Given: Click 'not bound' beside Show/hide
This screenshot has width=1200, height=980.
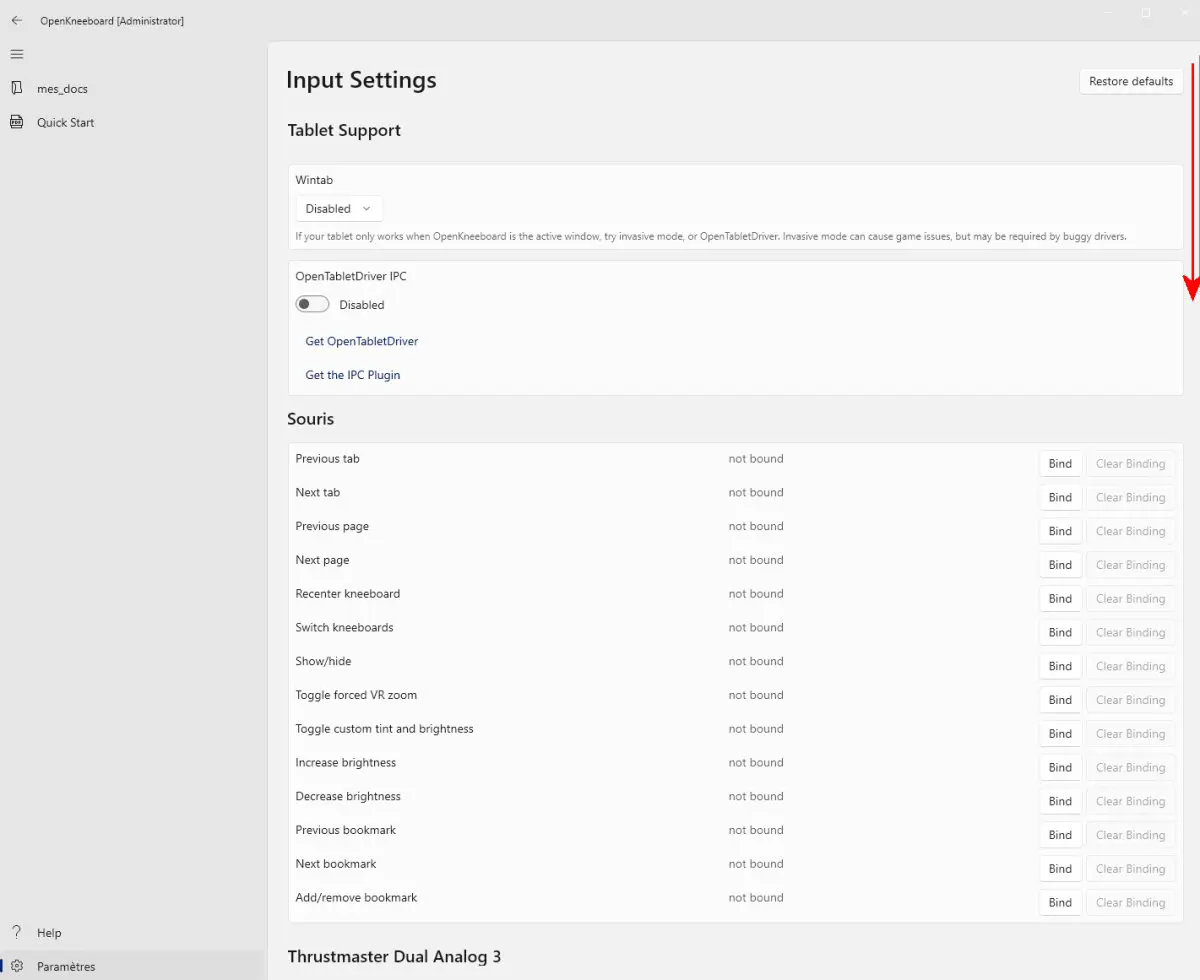Looking at the screenshot, I should click(x=756, y=661).
